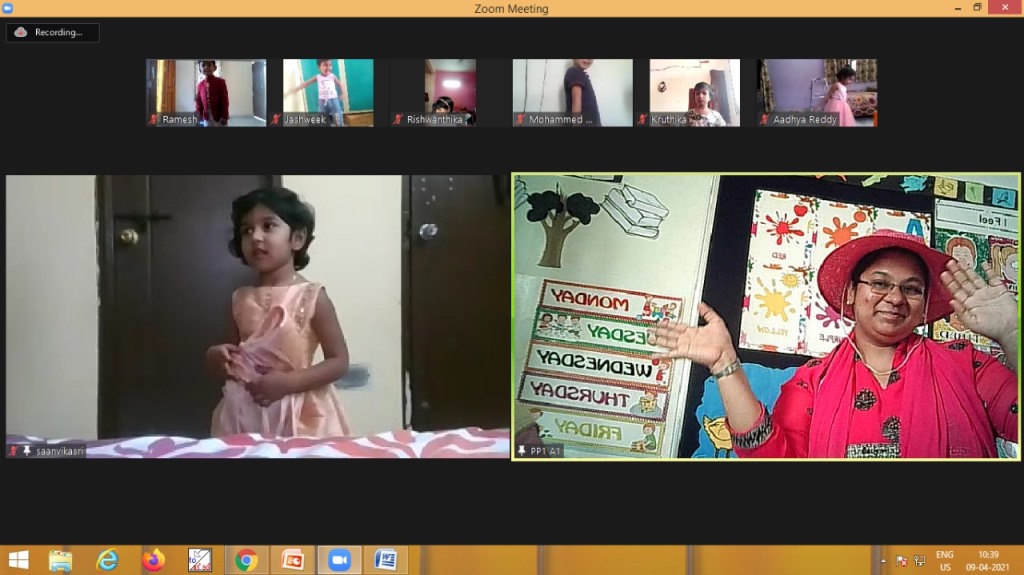1024x575 pixels.
Task: Click the saanvikasri participant video
Action: click(x=258, y=316)
